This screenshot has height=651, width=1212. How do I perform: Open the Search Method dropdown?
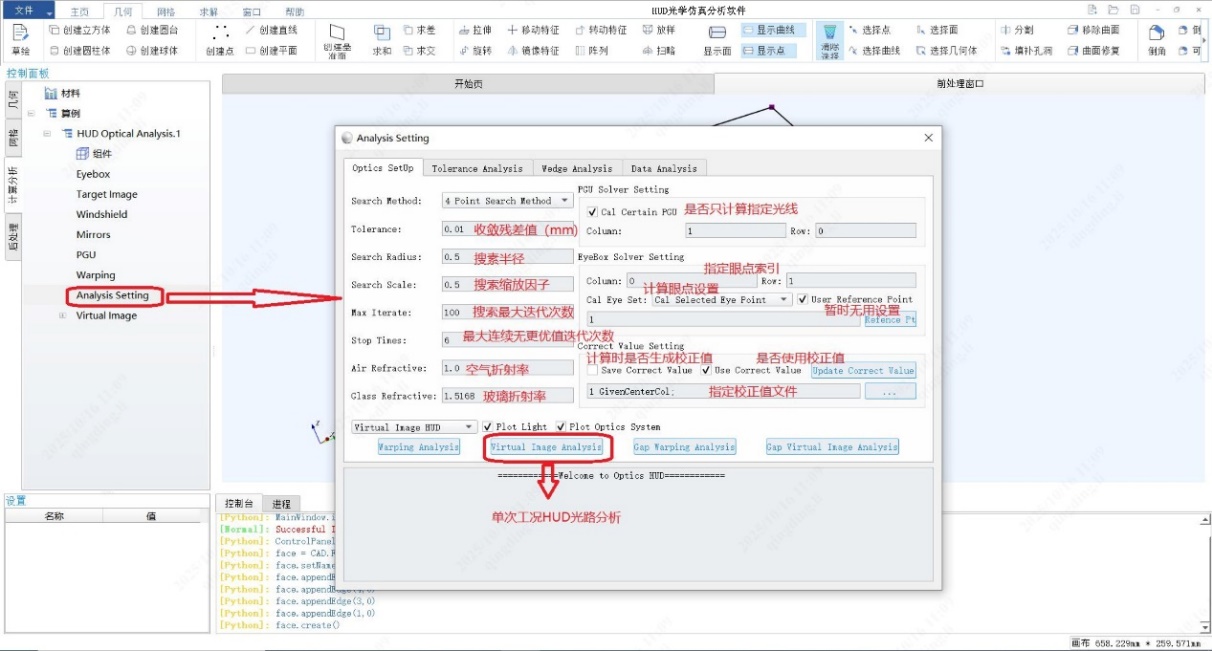coord(506,201)
